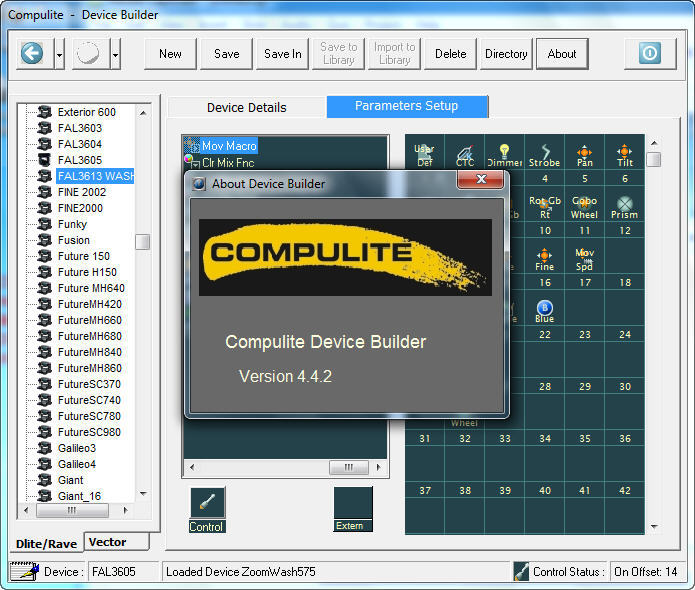Click the FAL3605 device status field
The width and height of the screenshot is (695, 590).
123,571
